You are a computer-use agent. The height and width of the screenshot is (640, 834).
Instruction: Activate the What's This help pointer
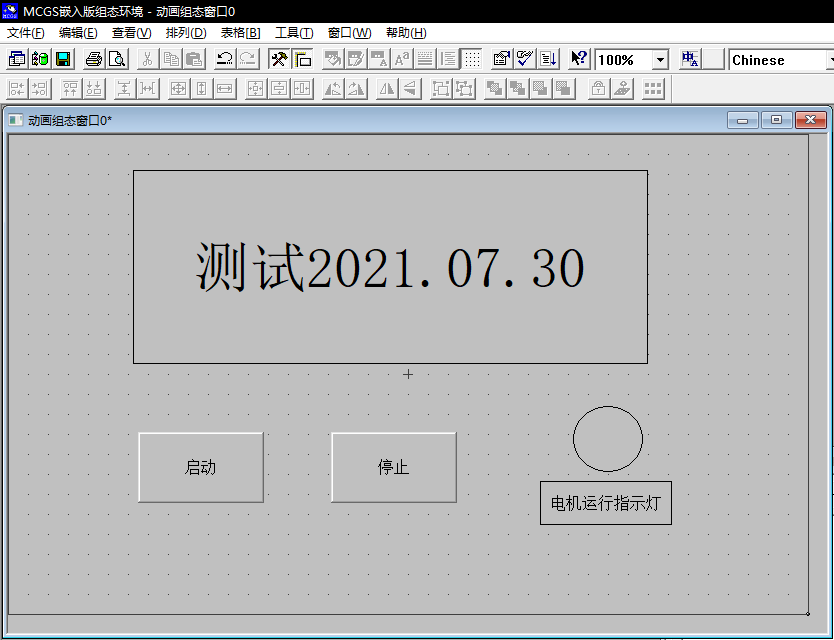coord(577,59)
